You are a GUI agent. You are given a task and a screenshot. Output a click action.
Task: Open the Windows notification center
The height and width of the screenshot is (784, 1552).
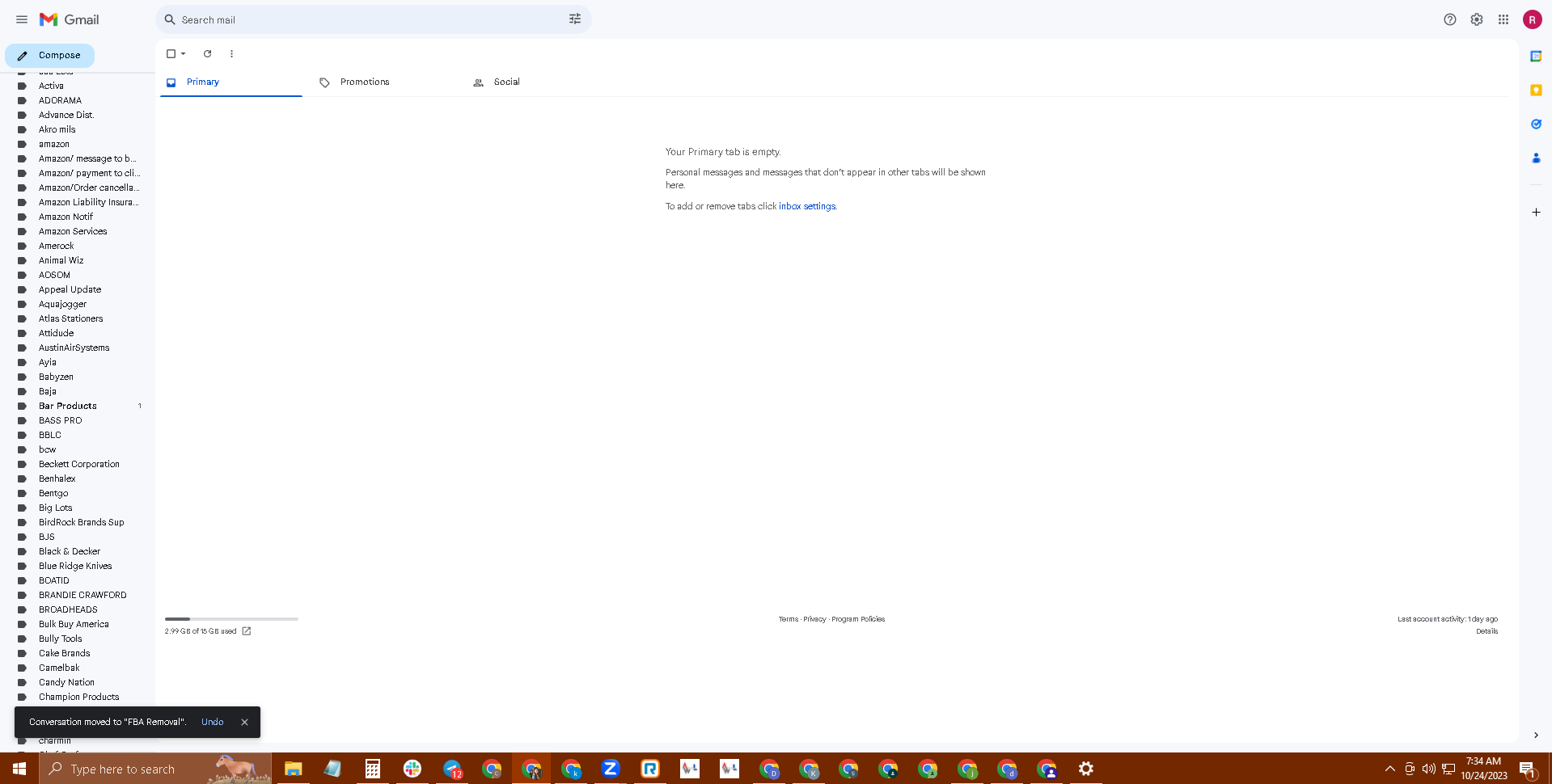(x=1527, y=769)
